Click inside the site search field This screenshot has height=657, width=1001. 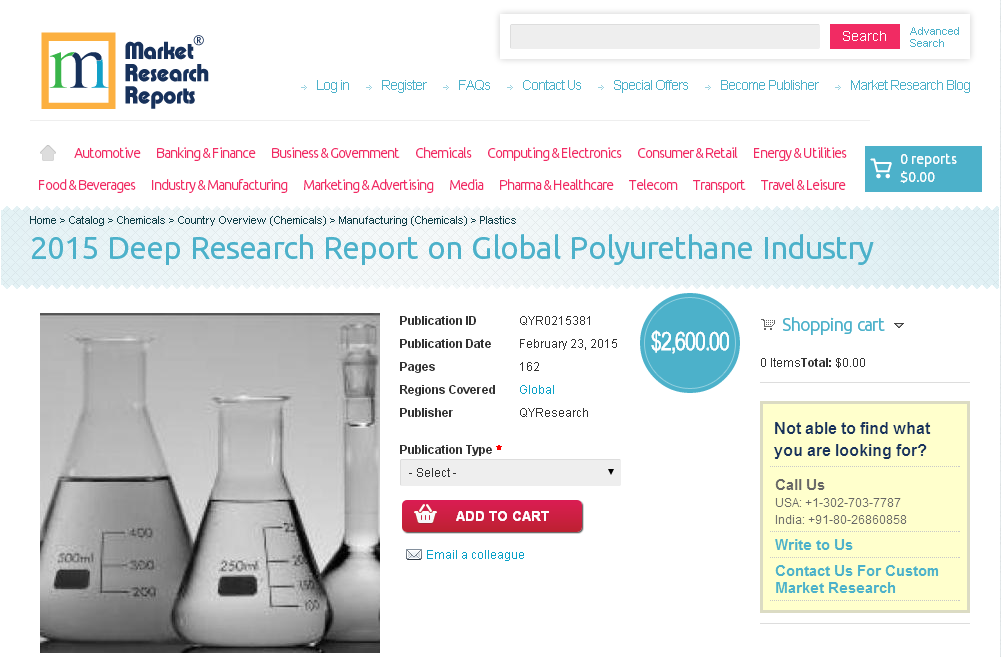pyautogui.click(x=663, y=36)
